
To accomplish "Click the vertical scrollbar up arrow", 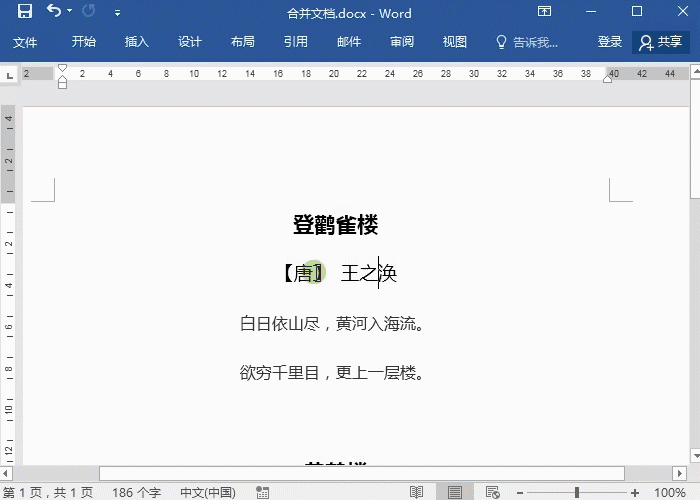I will pyautogui.click(x=695, y=71).
